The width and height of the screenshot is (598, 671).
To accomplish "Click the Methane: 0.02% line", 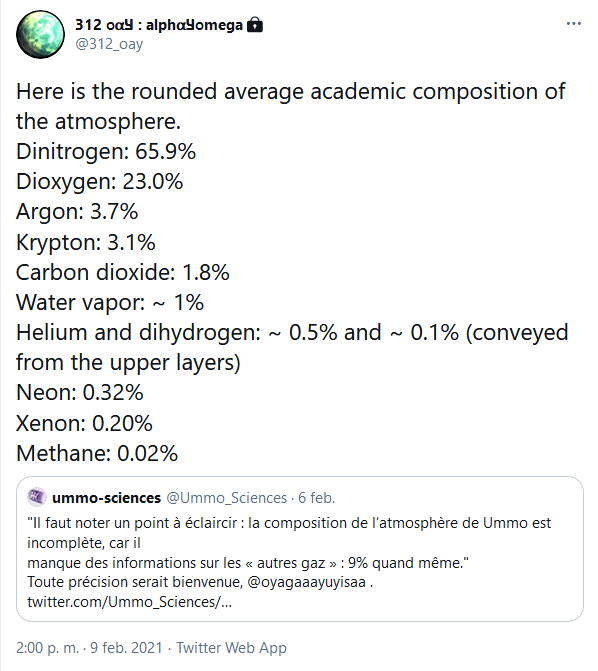I will pos(97,453).
